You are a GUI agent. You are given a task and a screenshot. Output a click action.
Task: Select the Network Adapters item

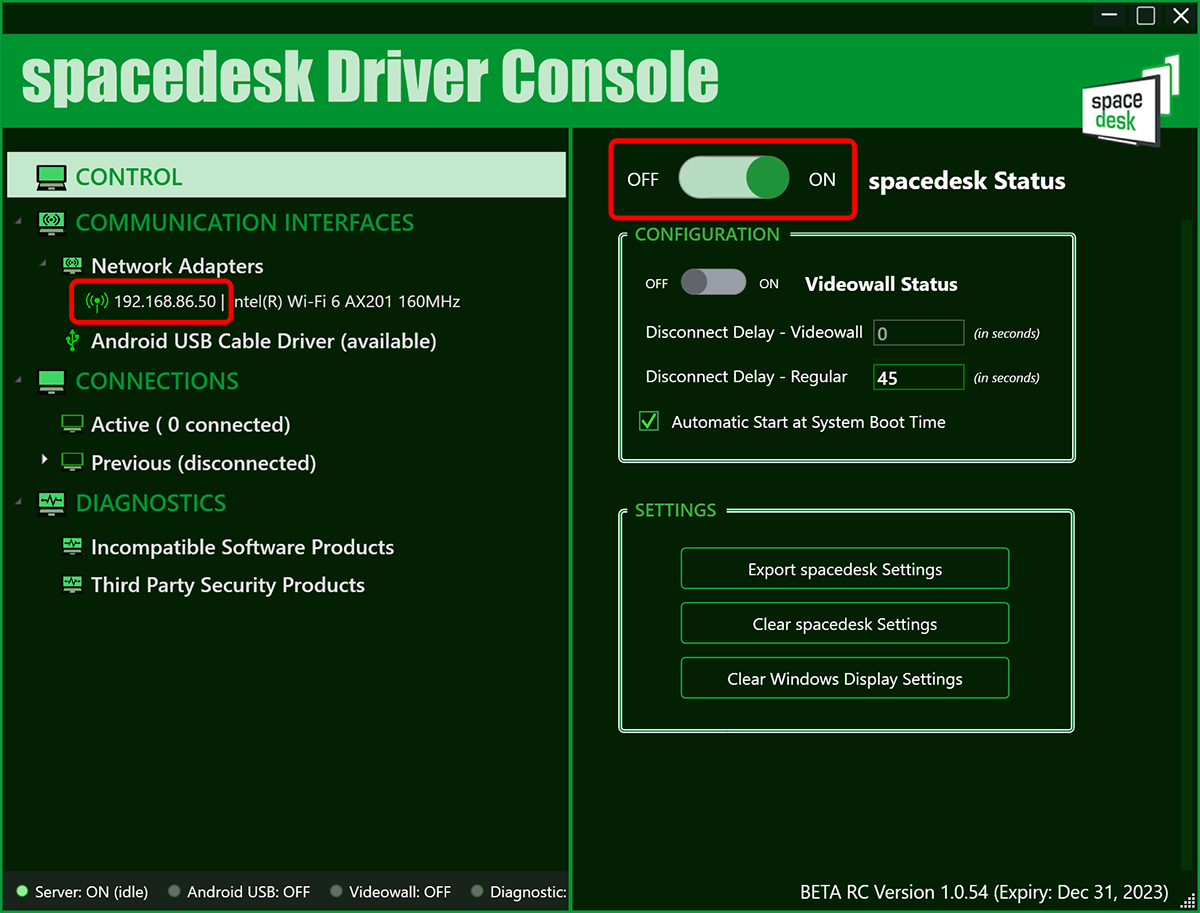(177, 266)
